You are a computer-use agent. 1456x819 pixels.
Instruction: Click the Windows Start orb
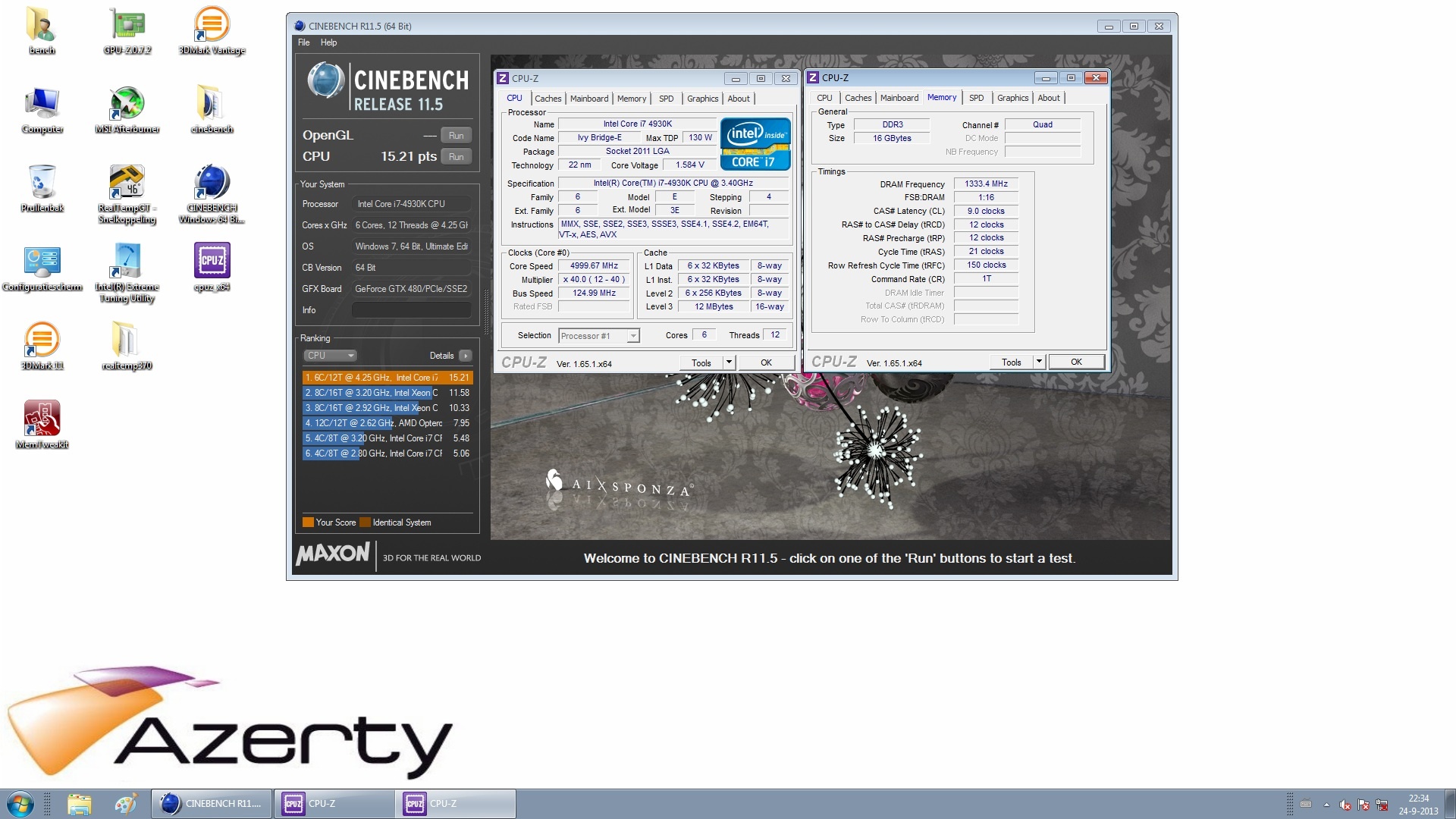tap(20, 804)
